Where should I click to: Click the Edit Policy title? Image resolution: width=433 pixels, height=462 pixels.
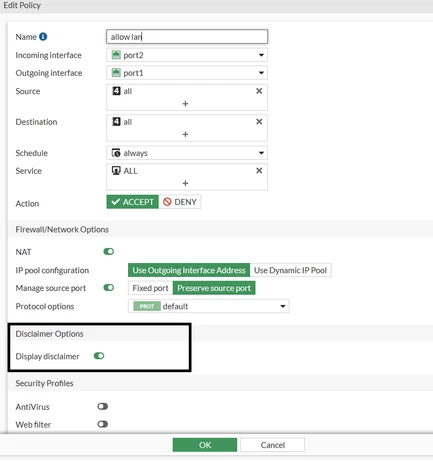coord(22,5)
